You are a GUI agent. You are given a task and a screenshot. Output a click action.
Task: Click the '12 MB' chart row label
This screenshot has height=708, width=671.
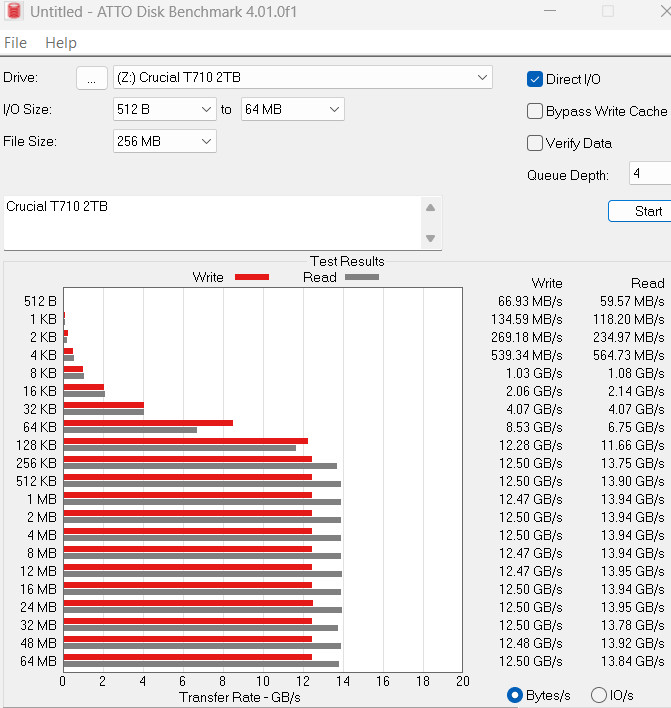click(x=38, y=571)
